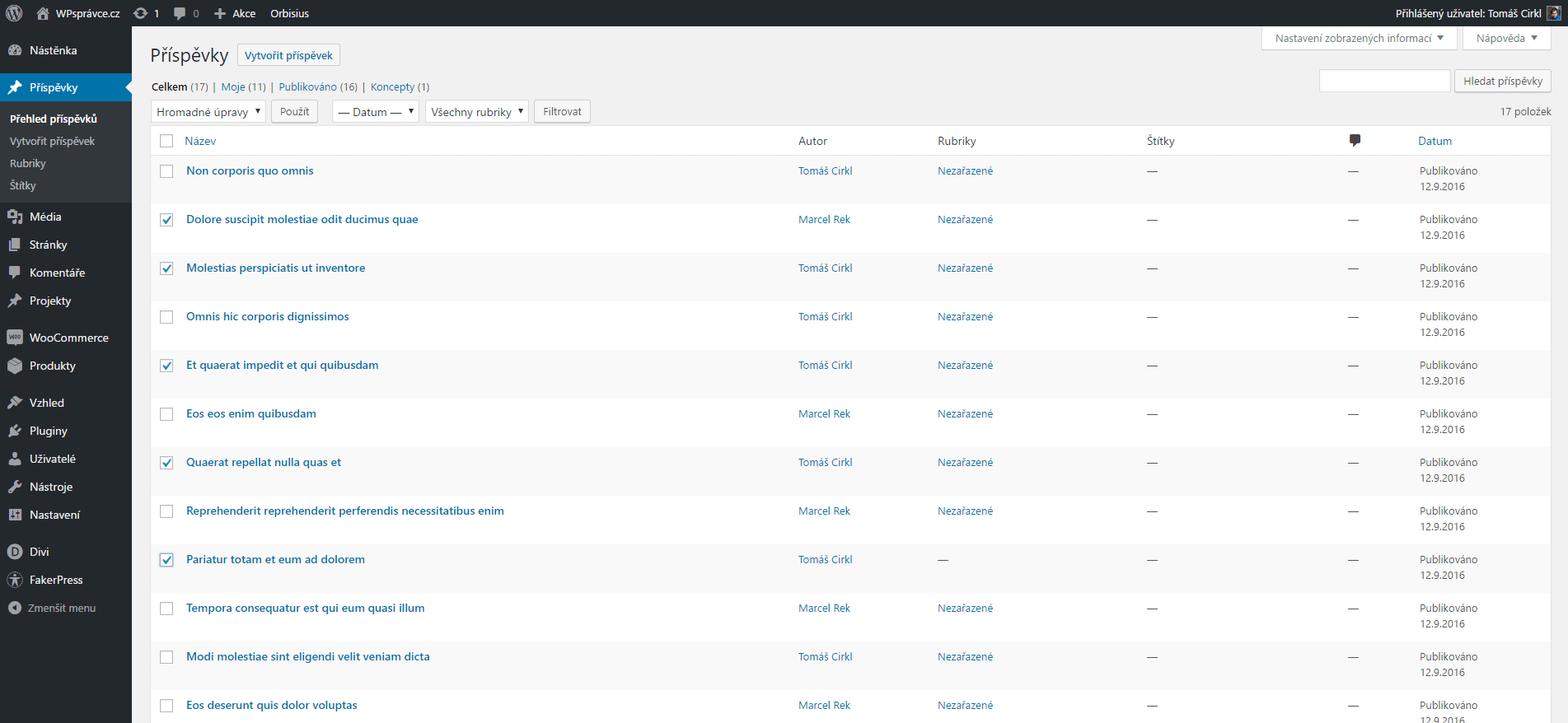Image resolution: width=1568 pixels, height=723 pixels.
Task: Uncheck Pariatur totam et eum ad dolorem
Action: [x=166, y=560]
